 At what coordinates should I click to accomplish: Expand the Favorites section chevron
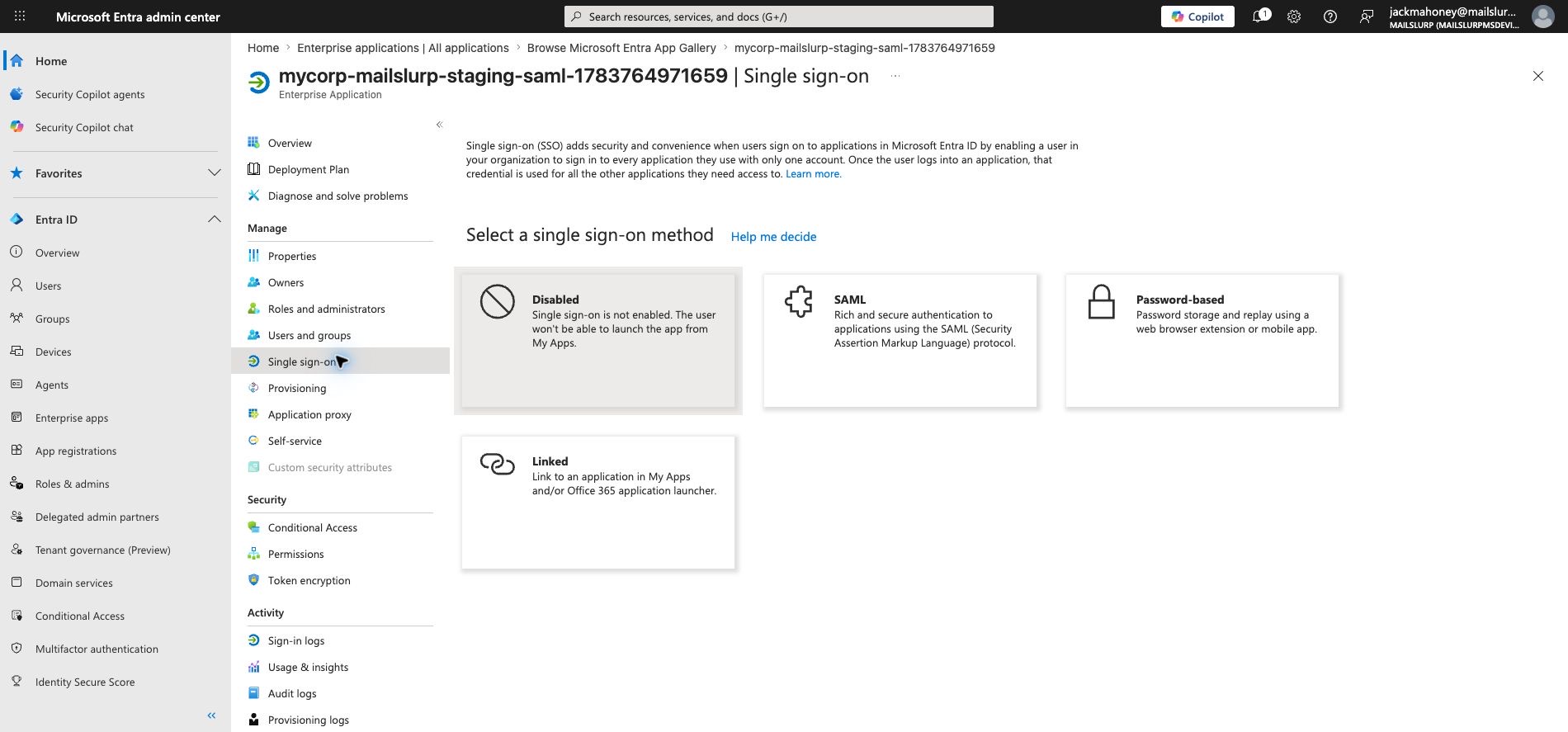[215, 173]
